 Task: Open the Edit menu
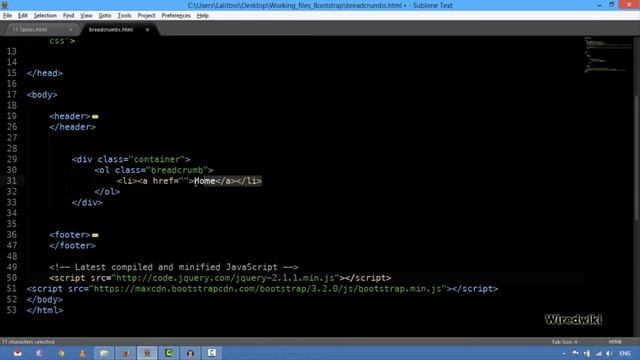[22, 16]
